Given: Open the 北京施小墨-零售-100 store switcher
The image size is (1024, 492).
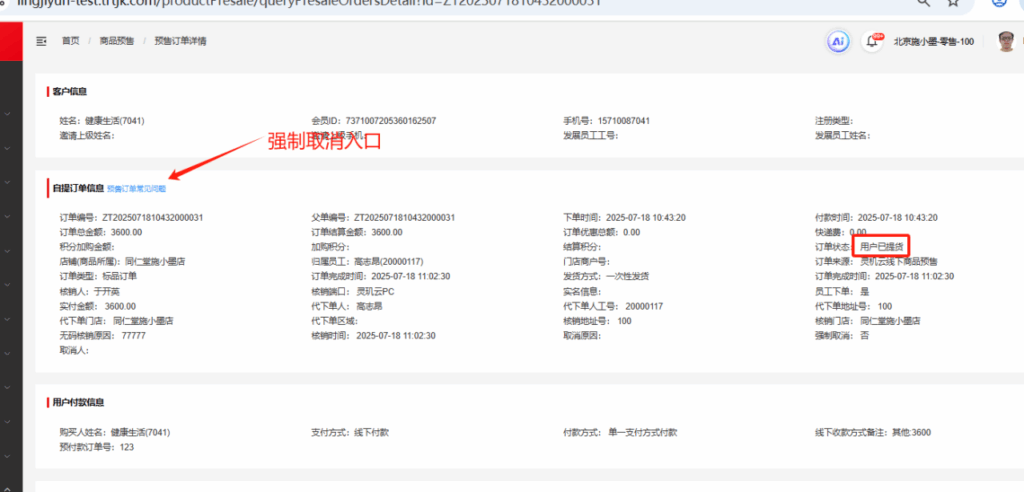Looking at the screenshot, I should (933, 41).
